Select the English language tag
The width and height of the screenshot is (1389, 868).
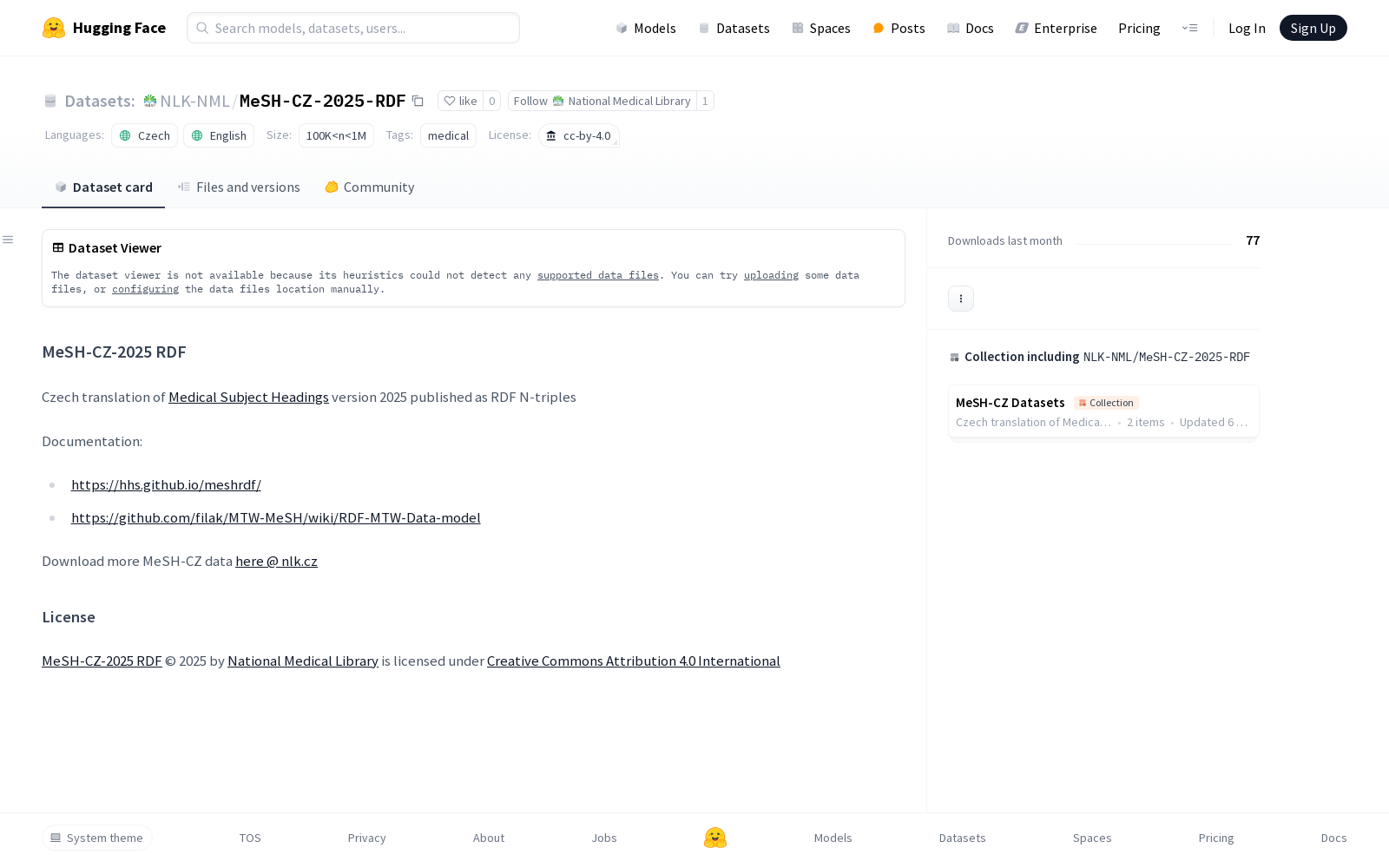[x=219, y=135]
